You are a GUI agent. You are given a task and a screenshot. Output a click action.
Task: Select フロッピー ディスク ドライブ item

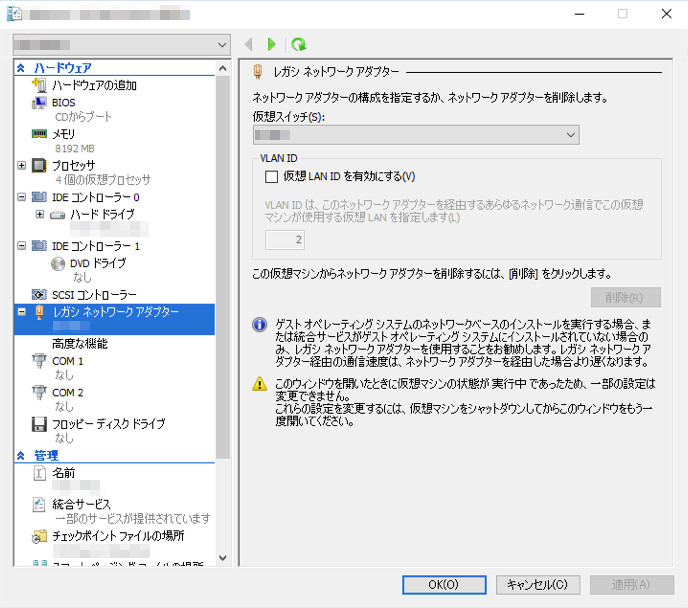click(x=108, y=424)
